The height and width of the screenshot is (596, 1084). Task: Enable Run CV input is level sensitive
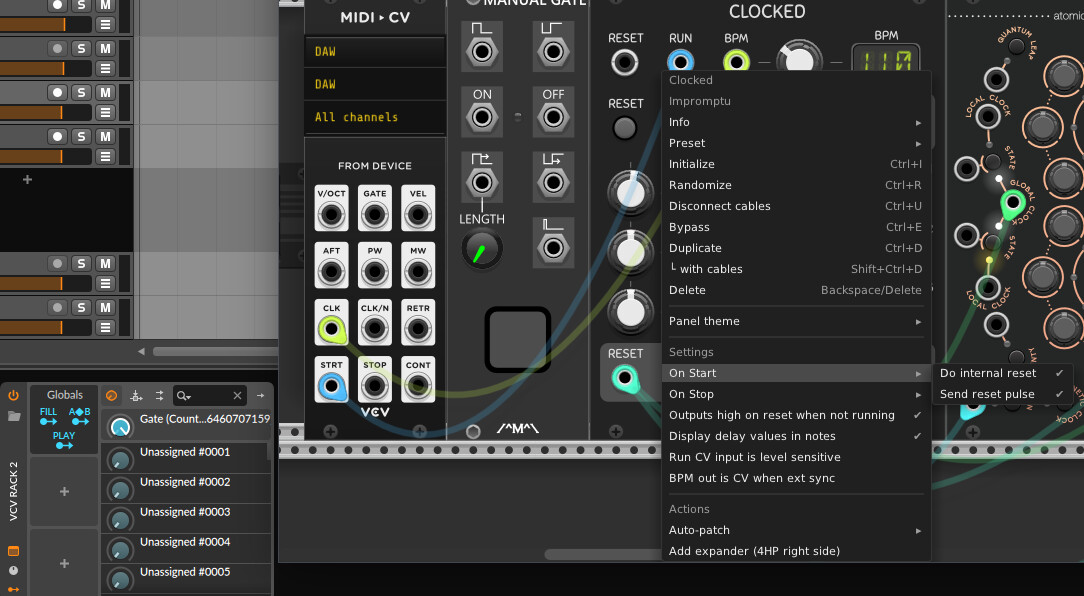pyautogui.click(x=796, y=457)
